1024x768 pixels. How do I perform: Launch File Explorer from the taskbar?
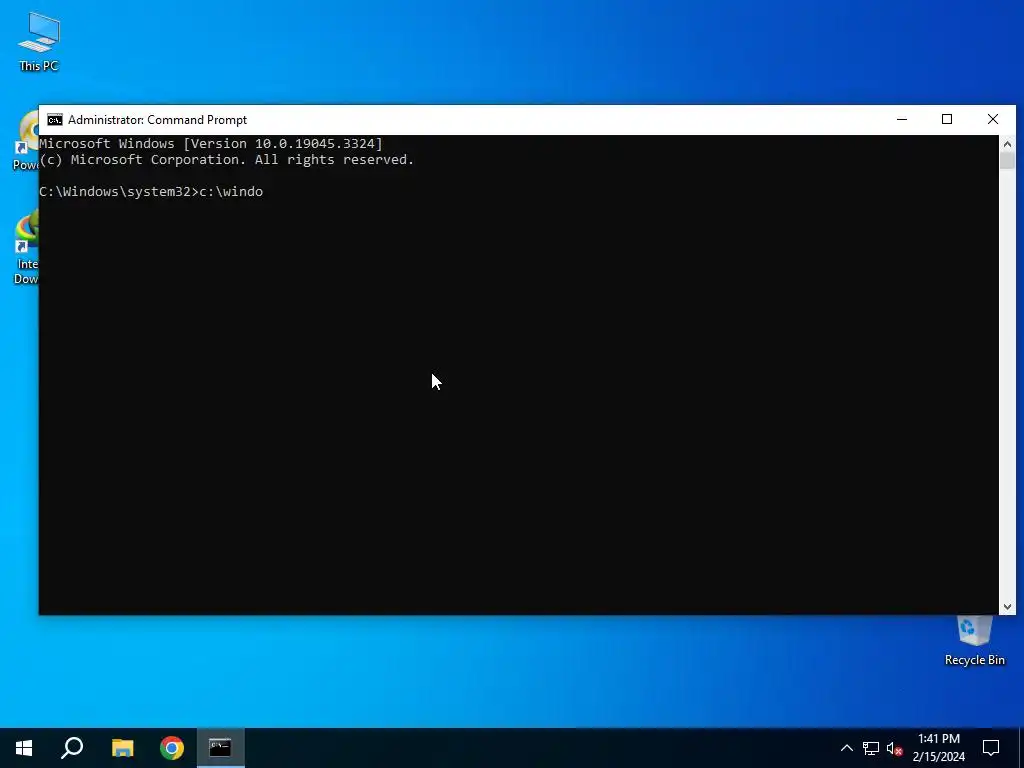click(122, 748)
